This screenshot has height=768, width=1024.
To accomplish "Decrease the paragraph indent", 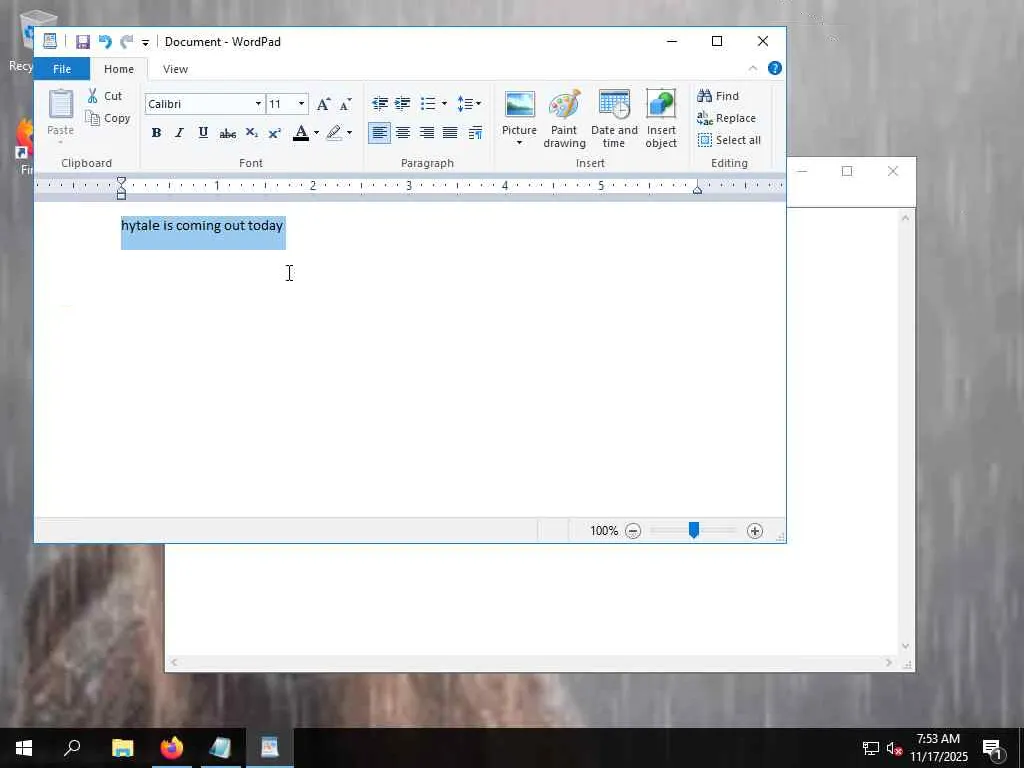I will (x=379, y=103).
